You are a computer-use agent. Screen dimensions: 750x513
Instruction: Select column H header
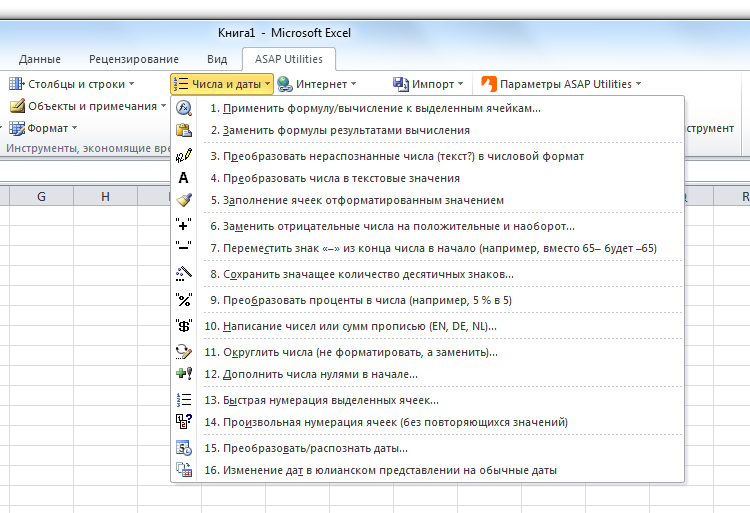click(105, 196)
